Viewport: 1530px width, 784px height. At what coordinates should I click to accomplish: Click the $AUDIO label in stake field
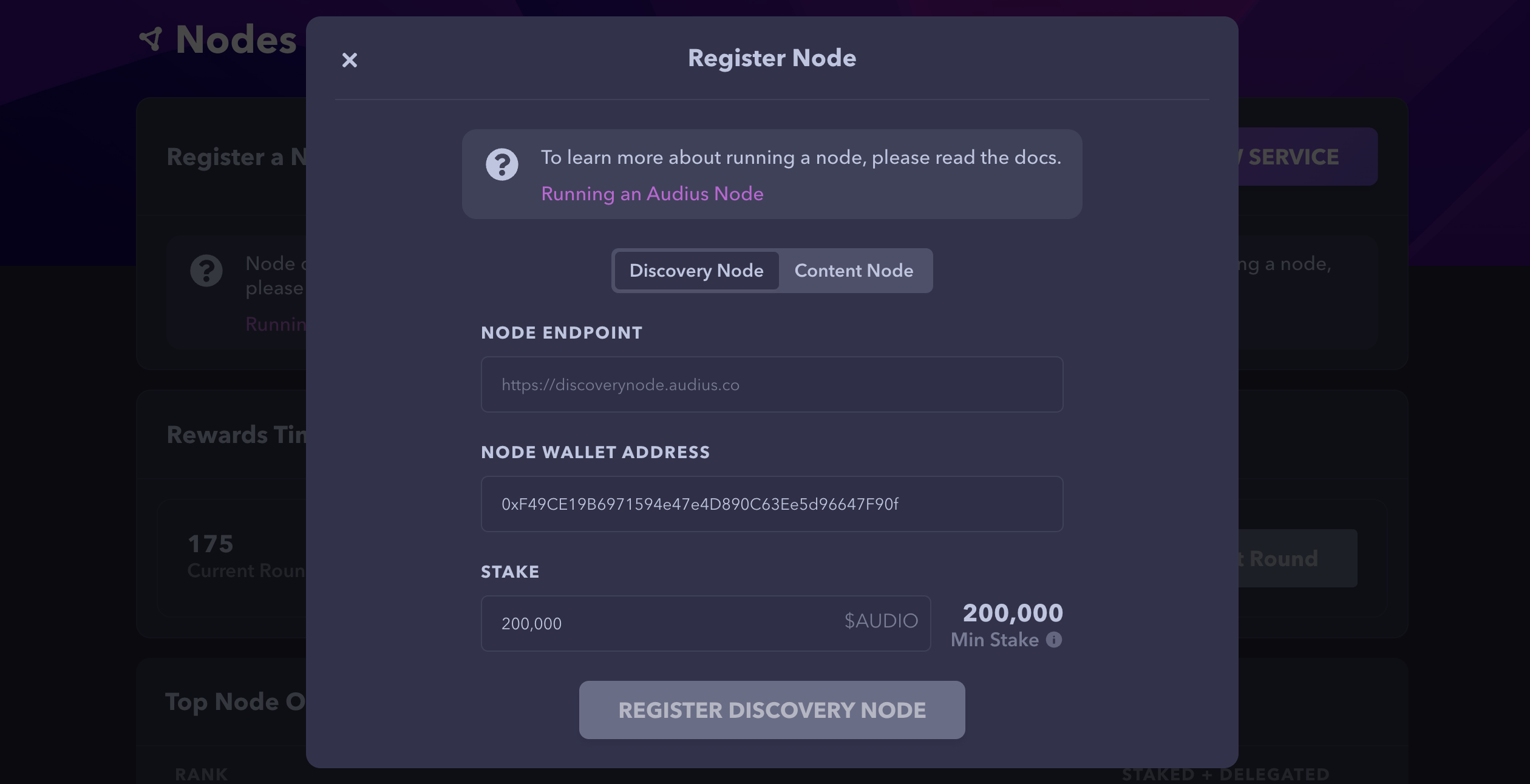pos(881,621)
